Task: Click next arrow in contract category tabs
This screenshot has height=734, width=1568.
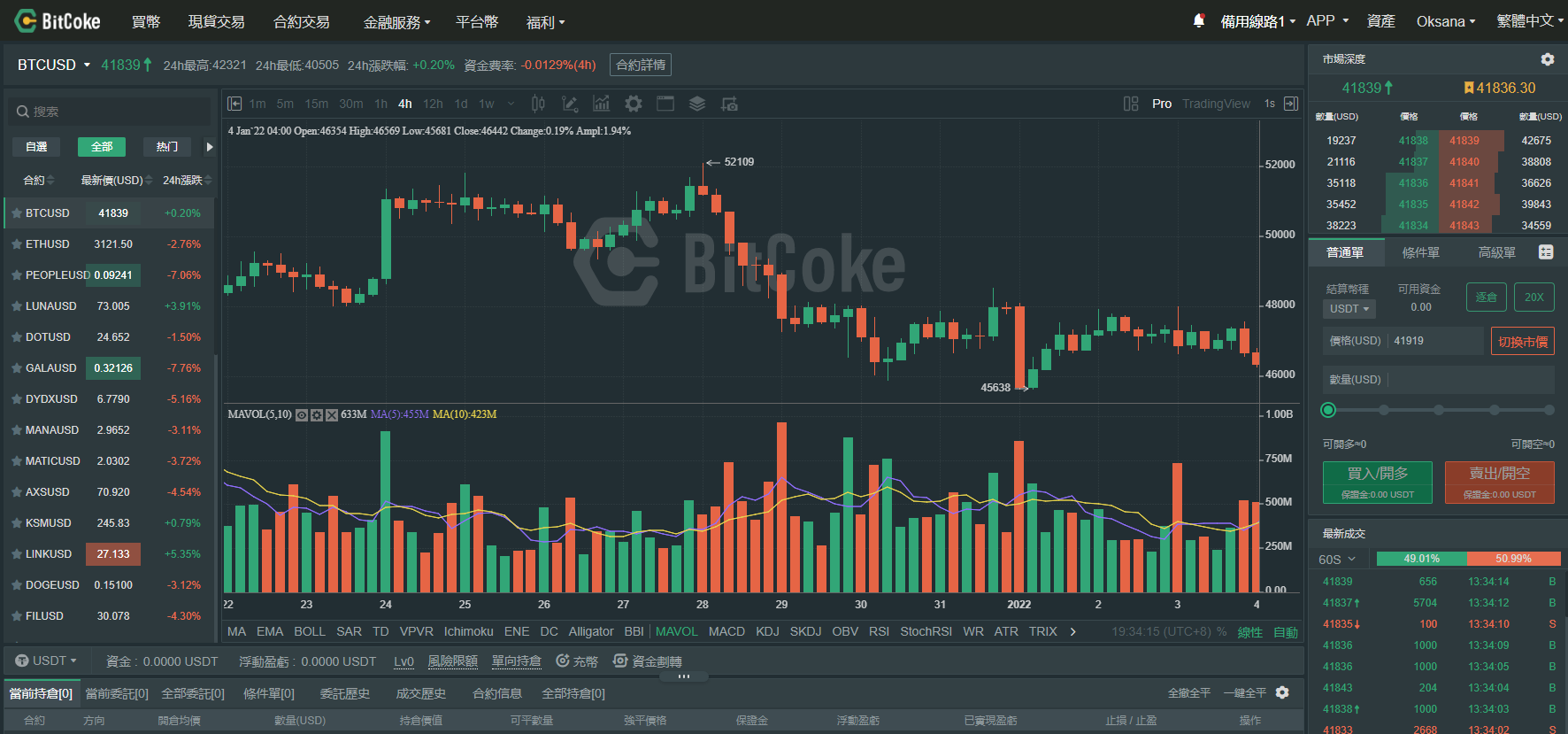Action: [x=210, y=147]
